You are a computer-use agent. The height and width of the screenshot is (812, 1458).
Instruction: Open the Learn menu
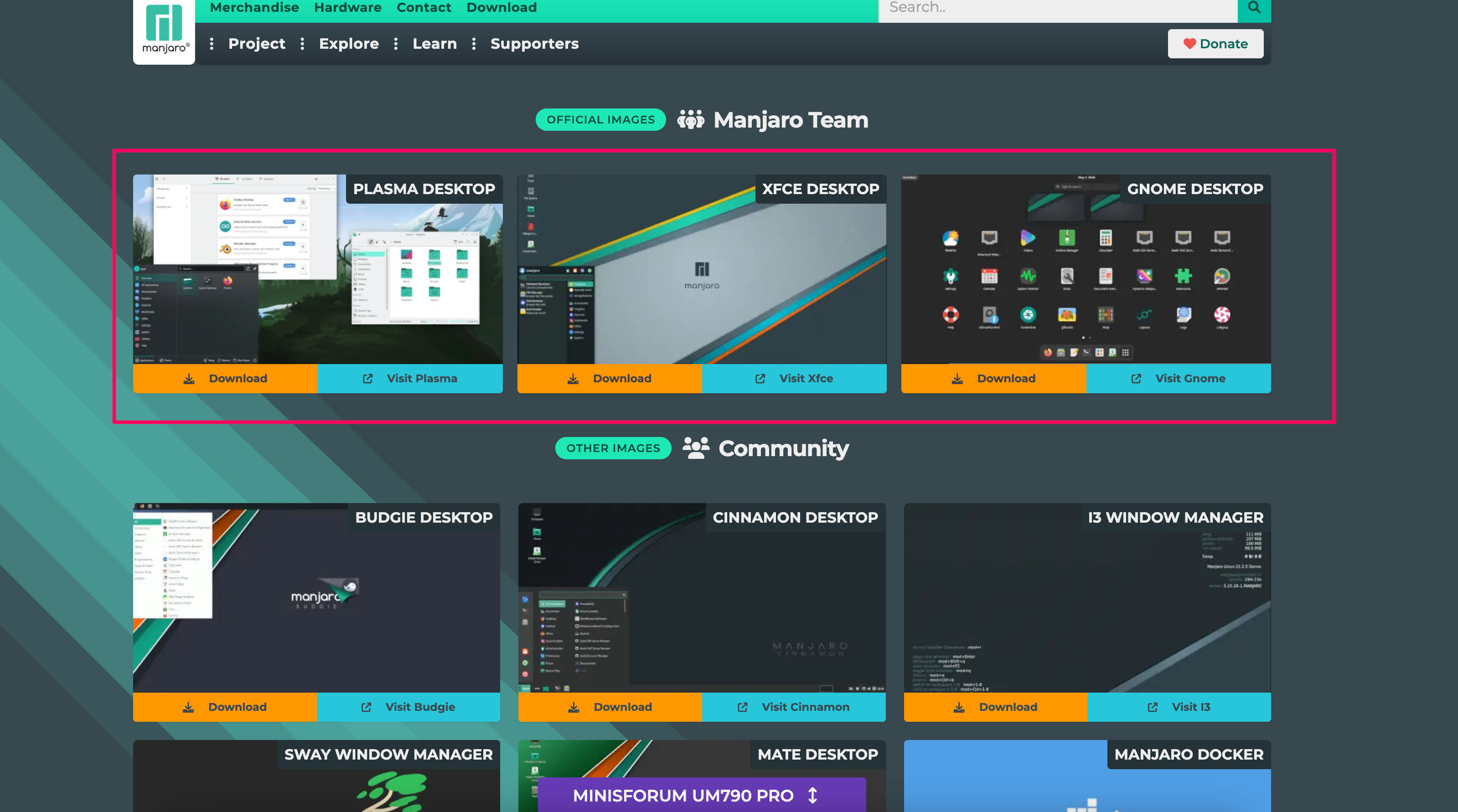tap(434, 44)
